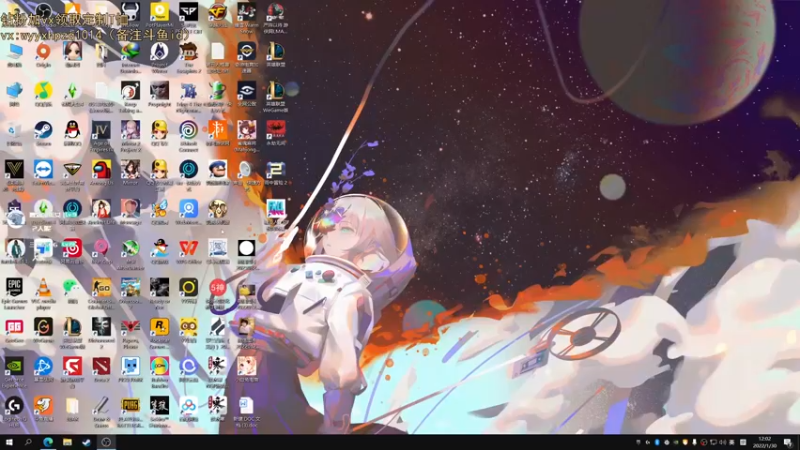Select the yellow folder on the desktop
Viewport: 800px width, 450px height.
72,406
